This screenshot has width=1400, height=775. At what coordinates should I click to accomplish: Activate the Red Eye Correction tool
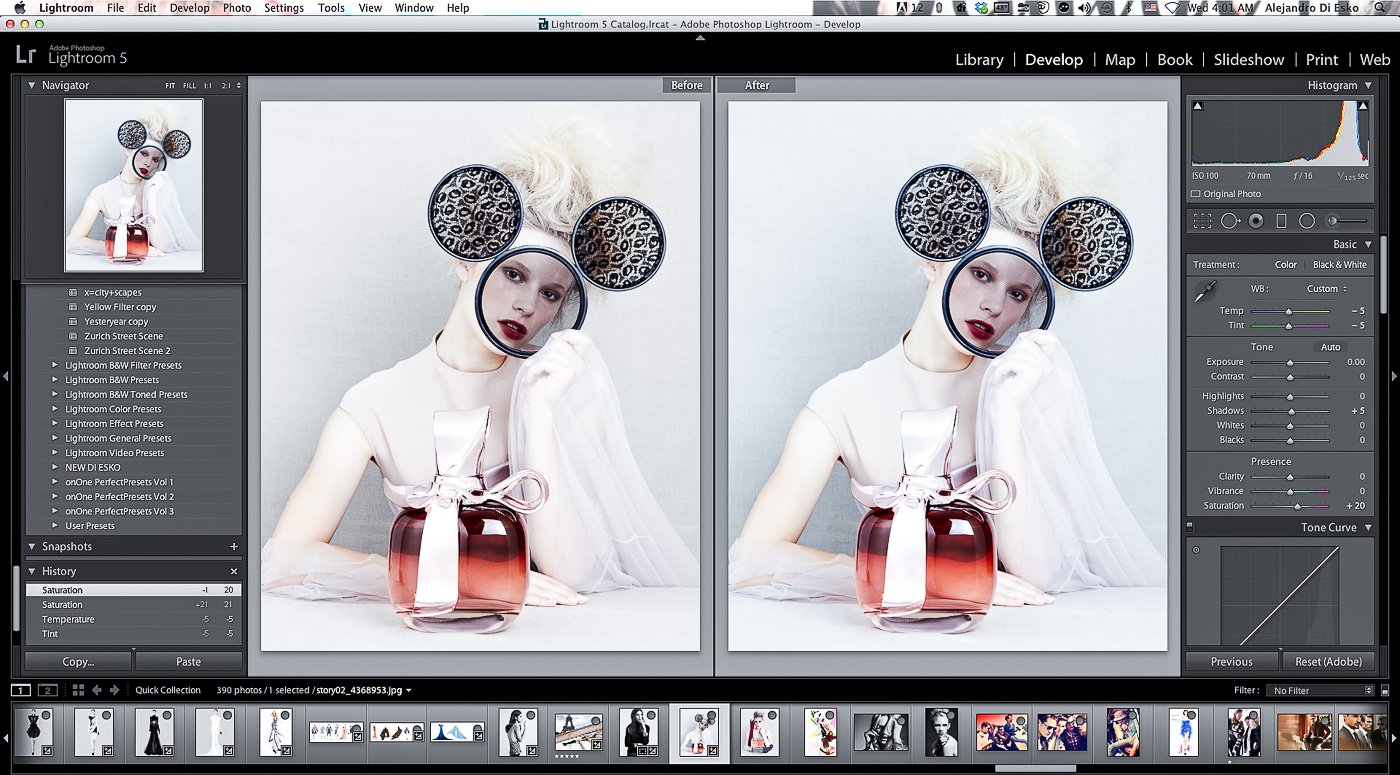[x=1256, y=221]
